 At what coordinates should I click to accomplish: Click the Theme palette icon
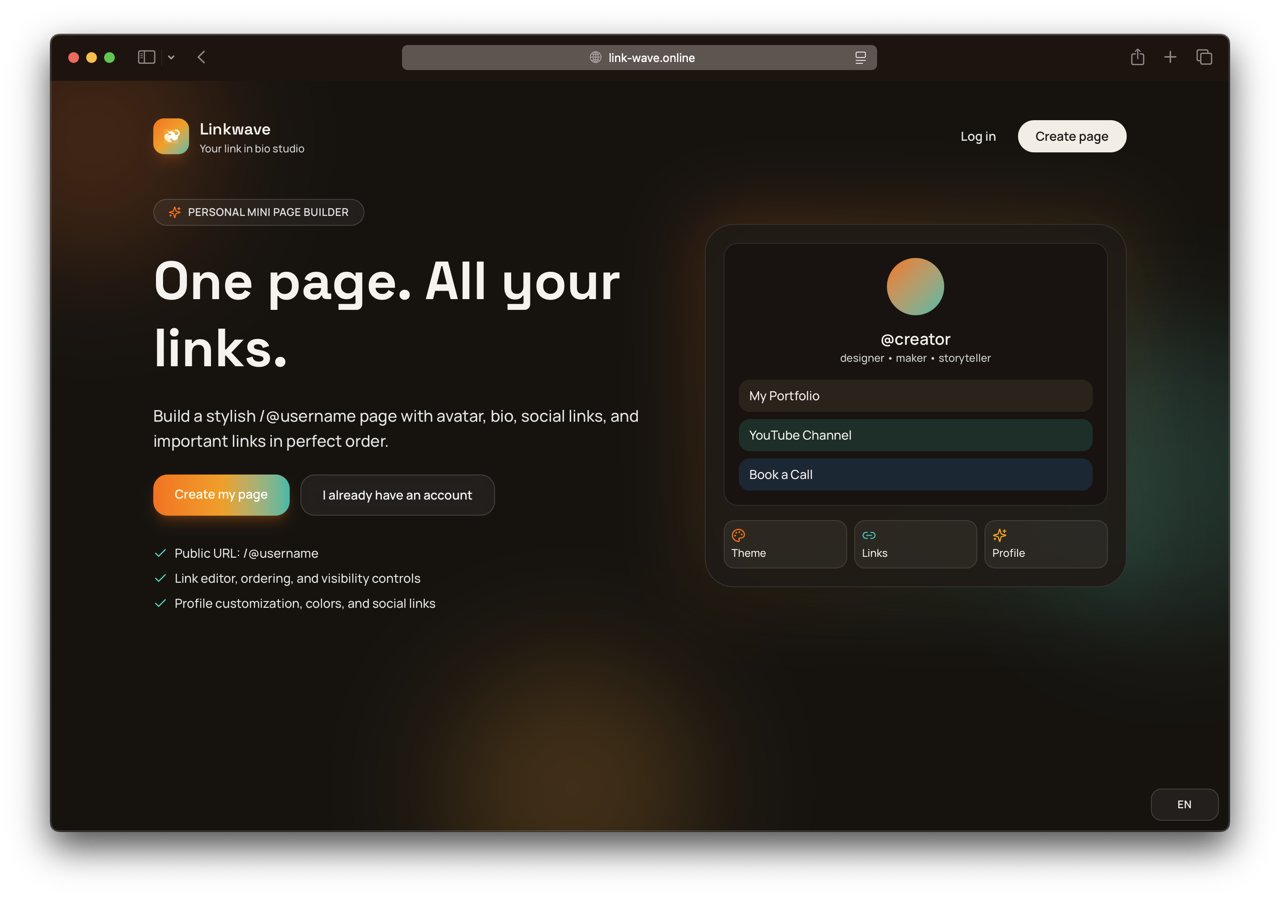pos(739,535)
